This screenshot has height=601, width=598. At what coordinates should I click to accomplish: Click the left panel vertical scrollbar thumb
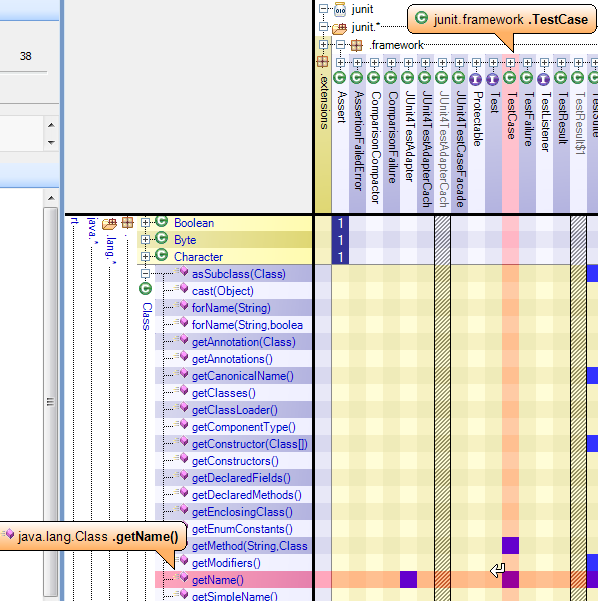[x=50, y=402]
